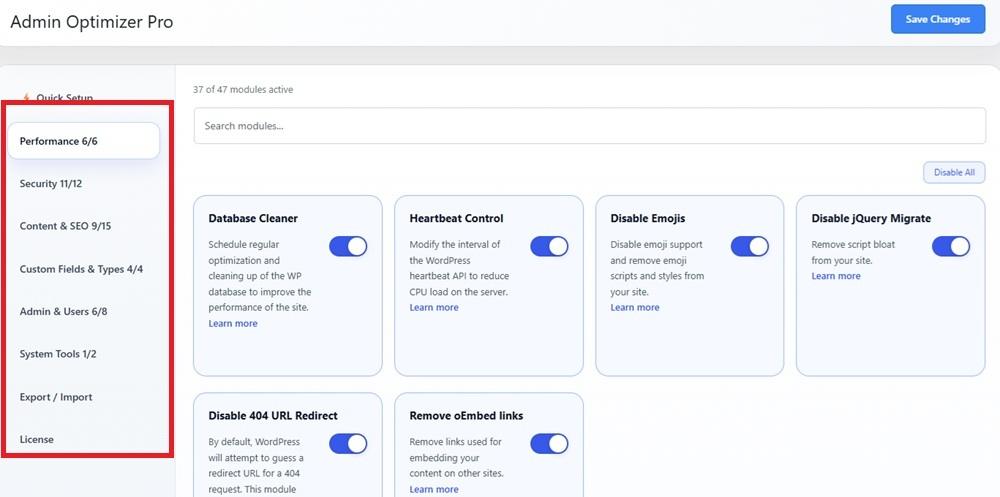1000x497 pixels.
Task: Click the Disable All button
Action: pyautogui.click(x=954, y=172)
